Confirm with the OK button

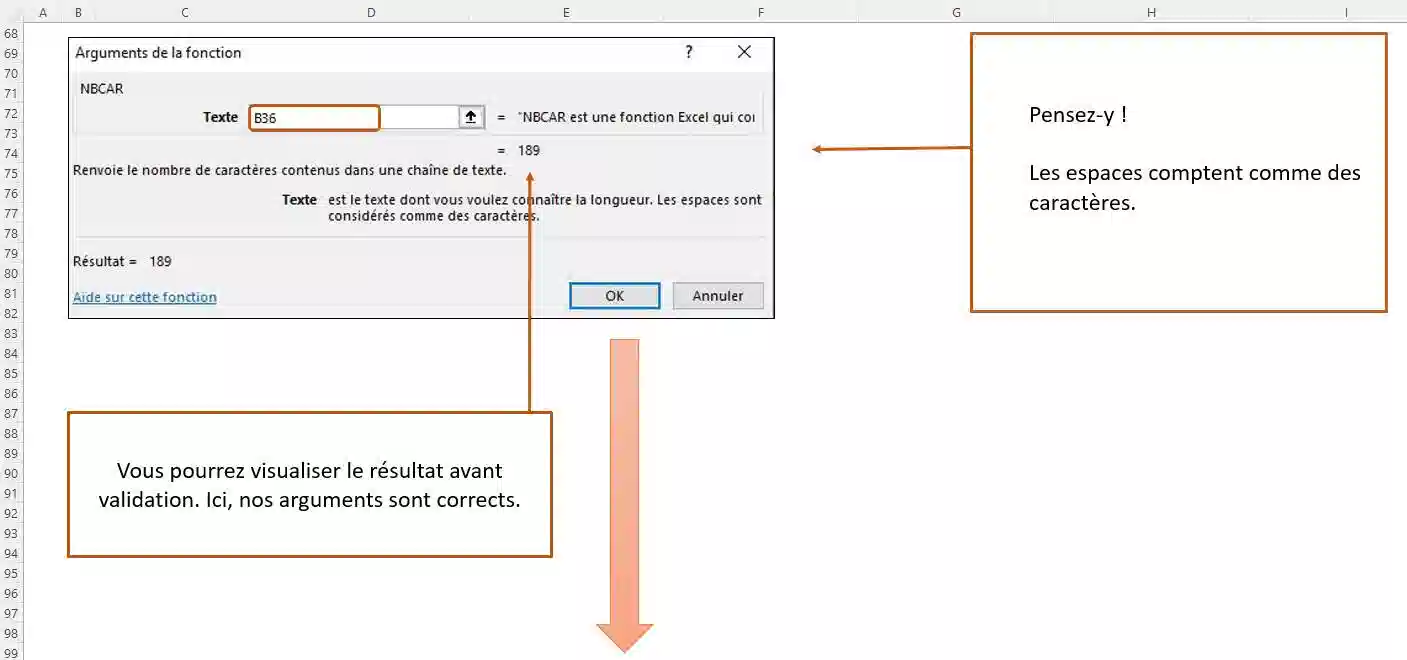click(615, 296)
